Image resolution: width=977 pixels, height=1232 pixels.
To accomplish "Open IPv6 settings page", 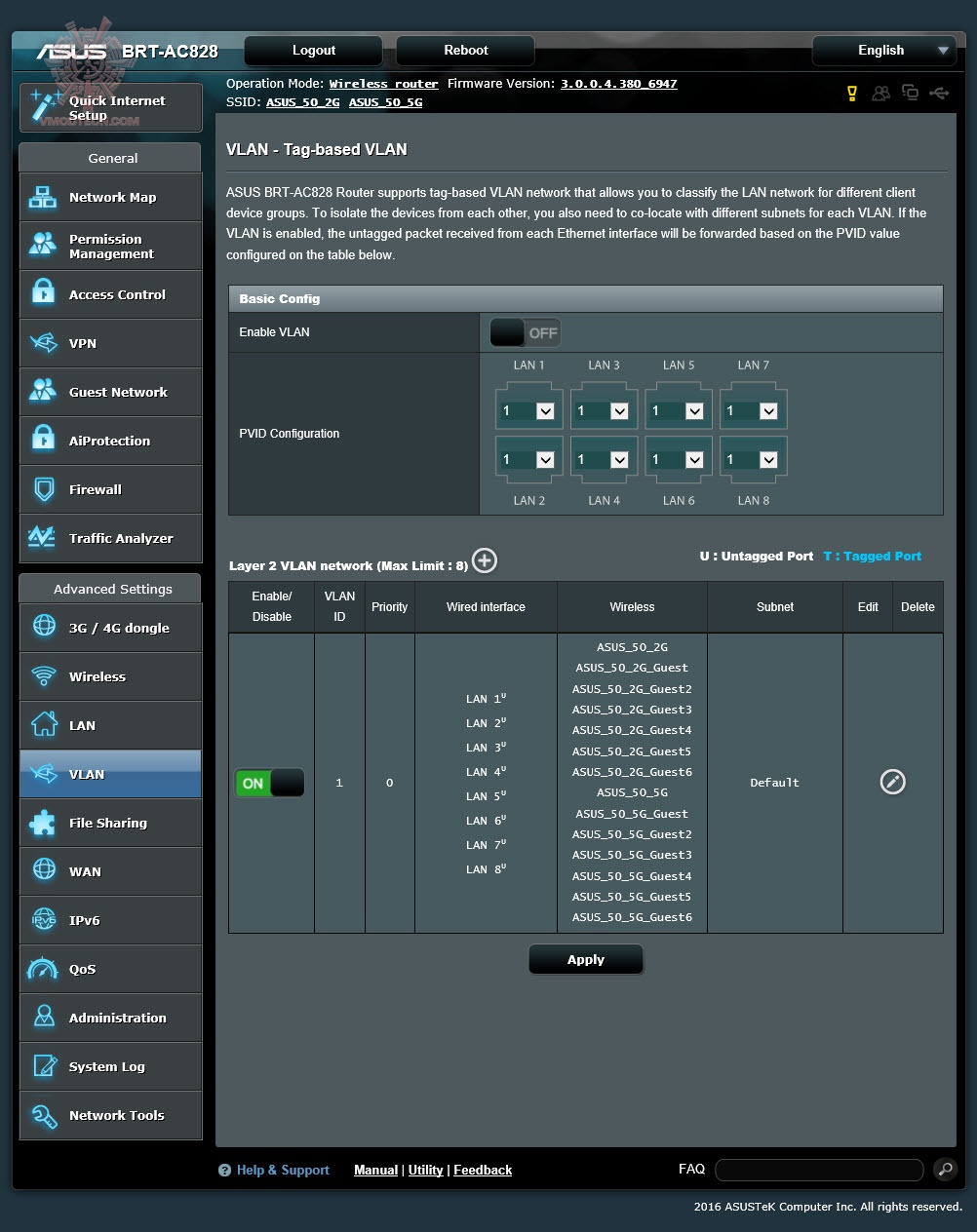I will click(x=111, y=920).
